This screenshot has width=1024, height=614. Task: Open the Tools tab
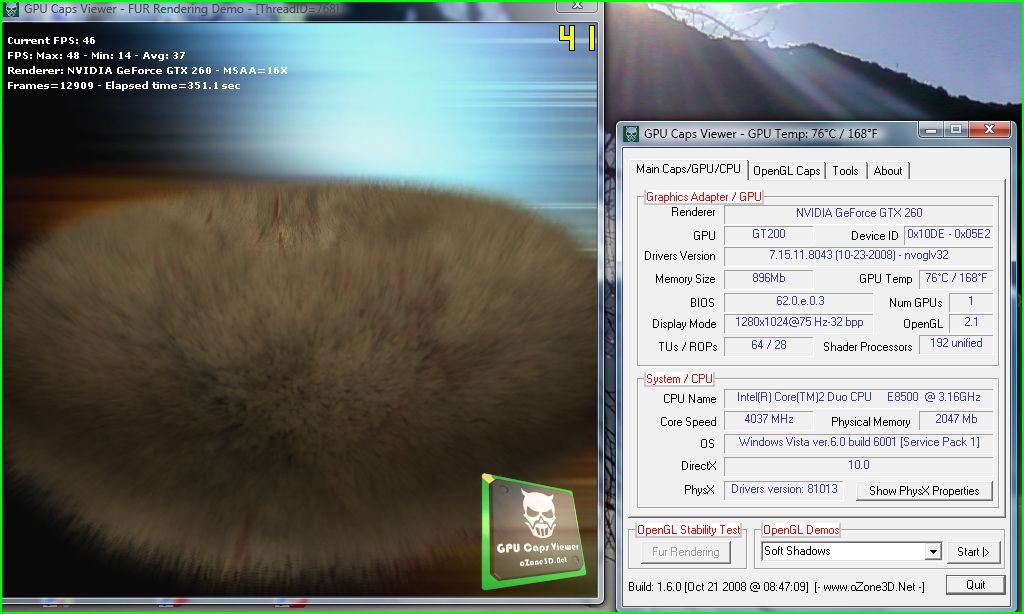[x=845, y=170]
